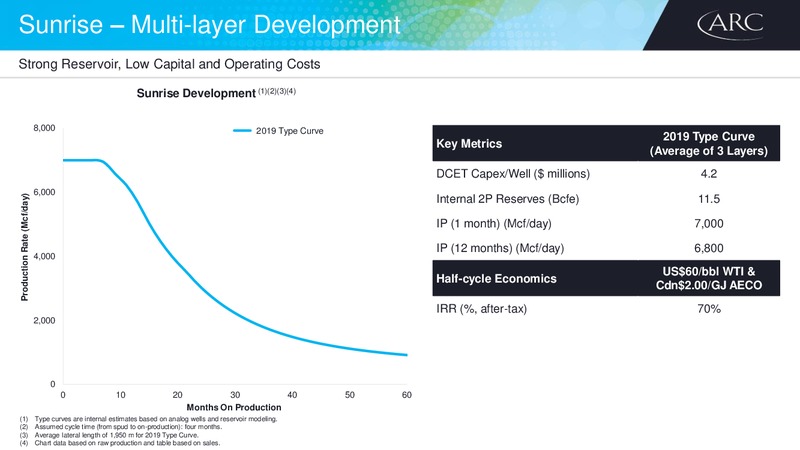Click the value '11.5'
The width and height of the screenshot is (800, 450).
pos(709,199)
